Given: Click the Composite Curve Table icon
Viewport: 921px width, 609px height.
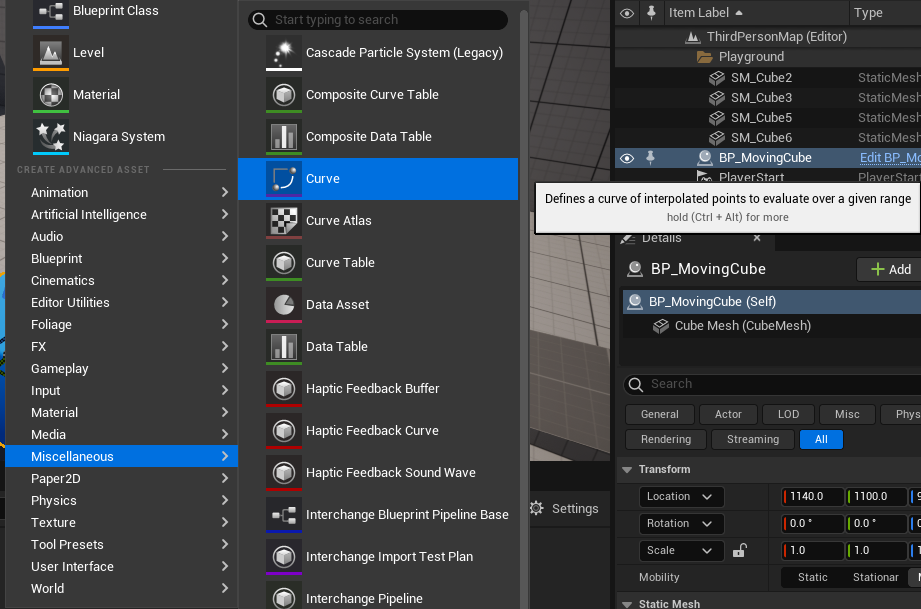Looking at the screenshot, I should (x=284, y=95).
